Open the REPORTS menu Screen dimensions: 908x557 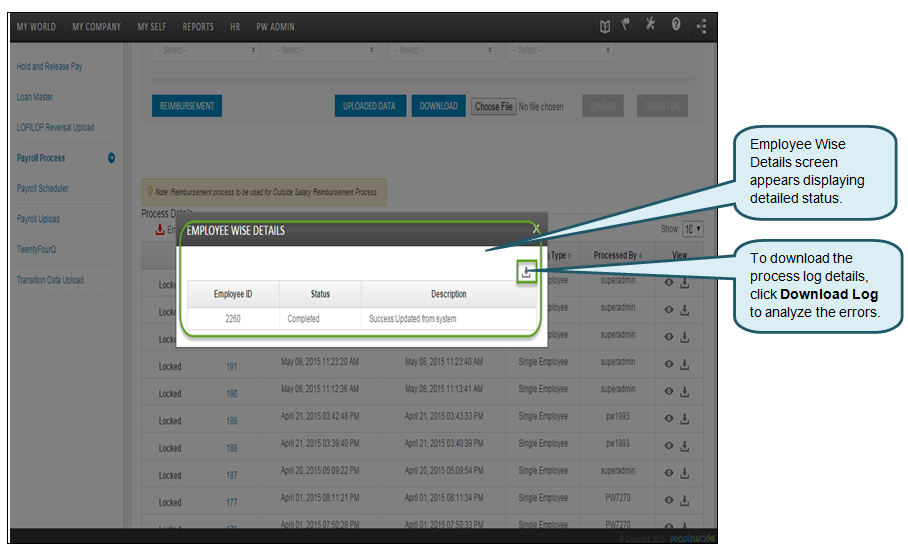click(x=198, y=27)
